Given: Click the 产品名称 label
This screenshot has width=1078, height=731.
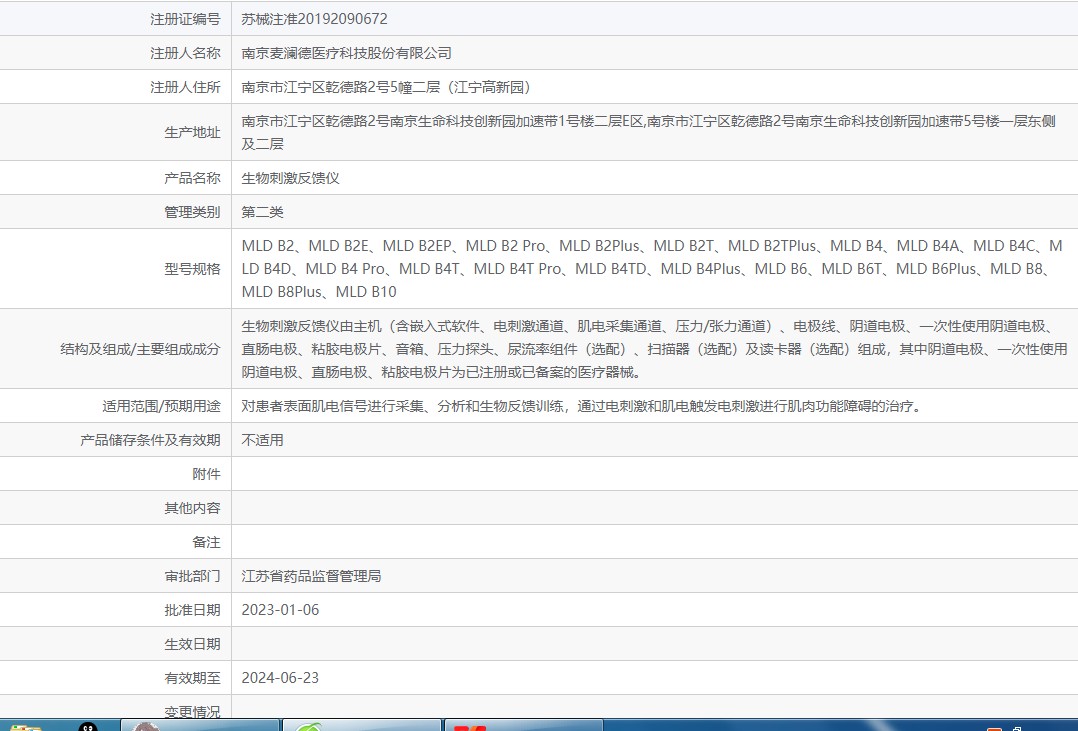Looking at the screenshot, I should 192,178.
